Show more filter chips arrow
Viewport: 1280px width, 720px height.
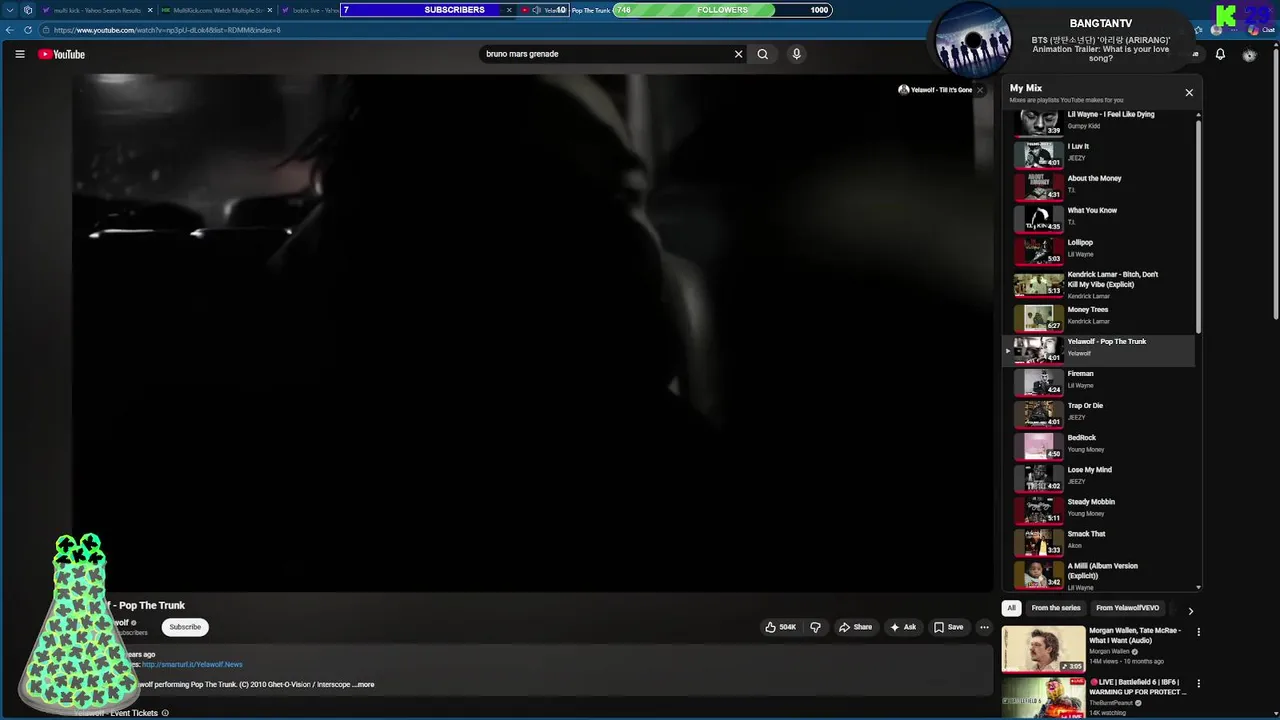tap(1190, 610)
